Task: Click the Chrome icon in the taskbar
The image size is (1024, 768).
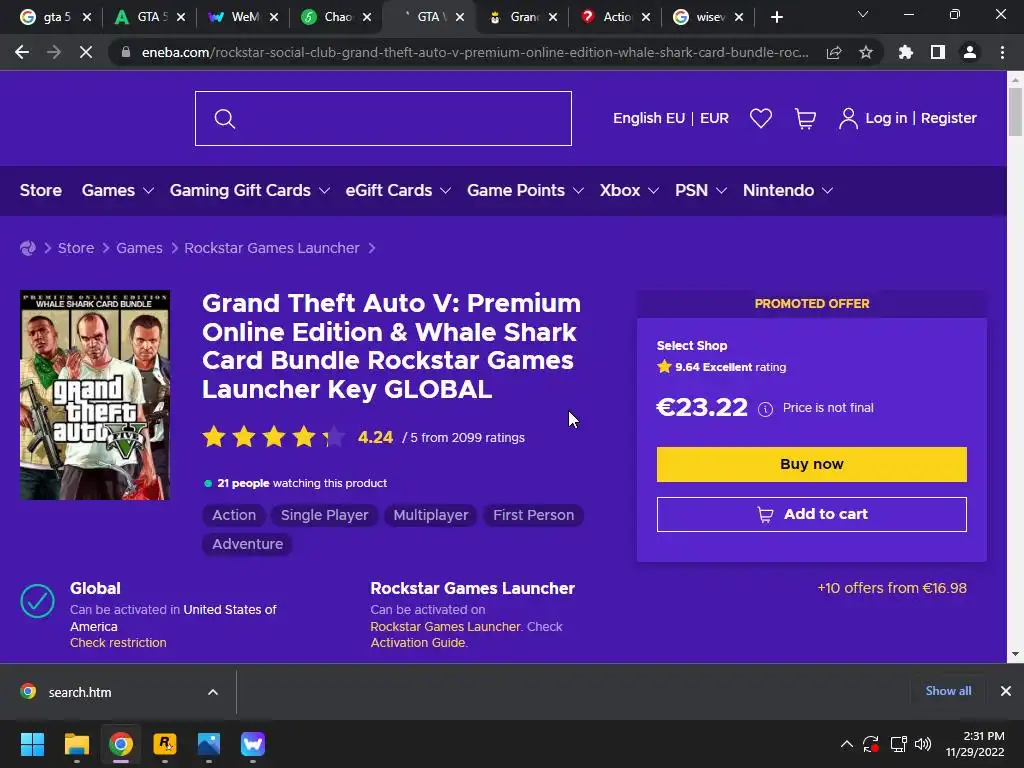Action: point(121,744)
